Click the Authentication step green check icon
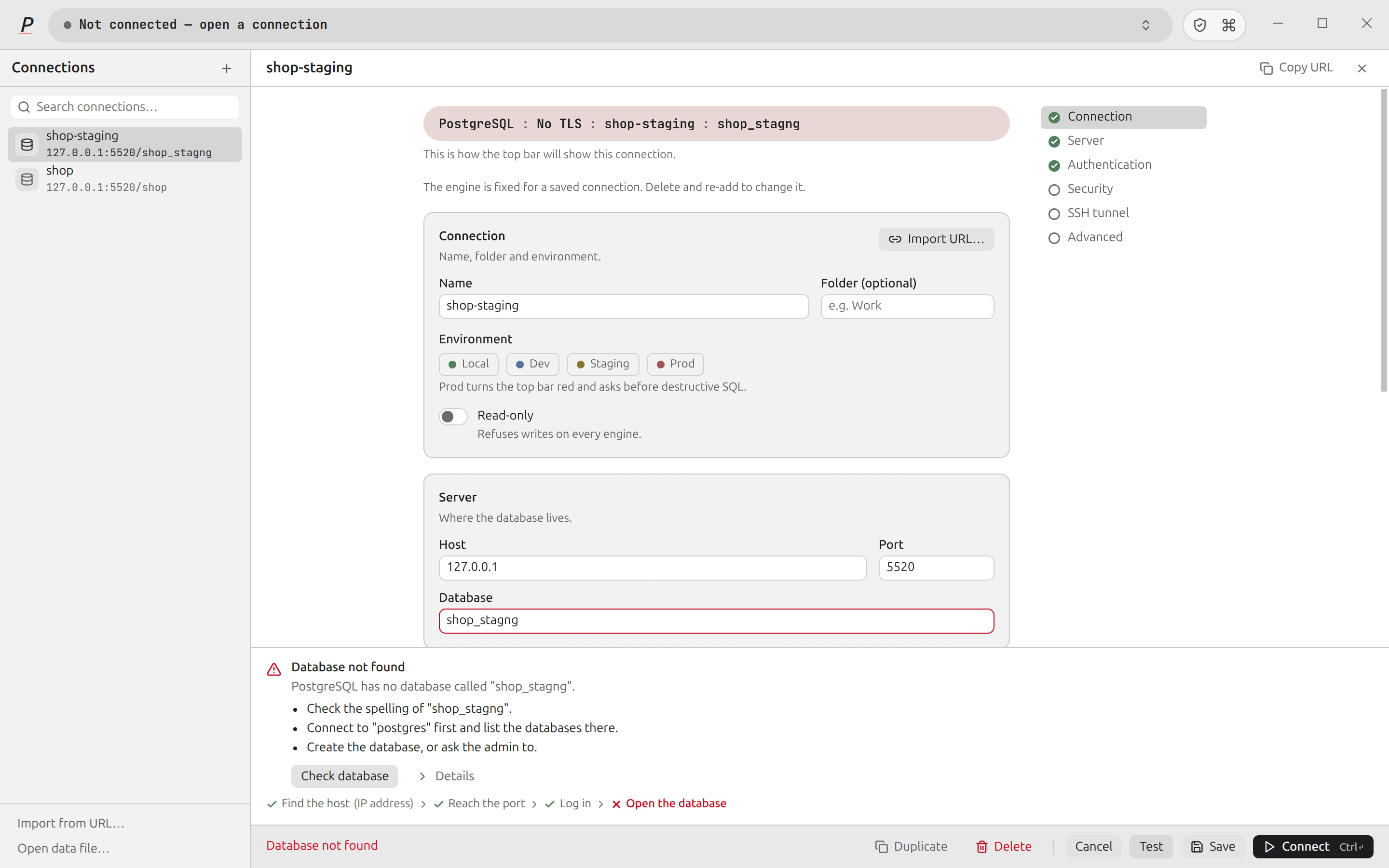Image resolution: width=1389 pixels, height=868 pixels. [x=1054, y=165]
